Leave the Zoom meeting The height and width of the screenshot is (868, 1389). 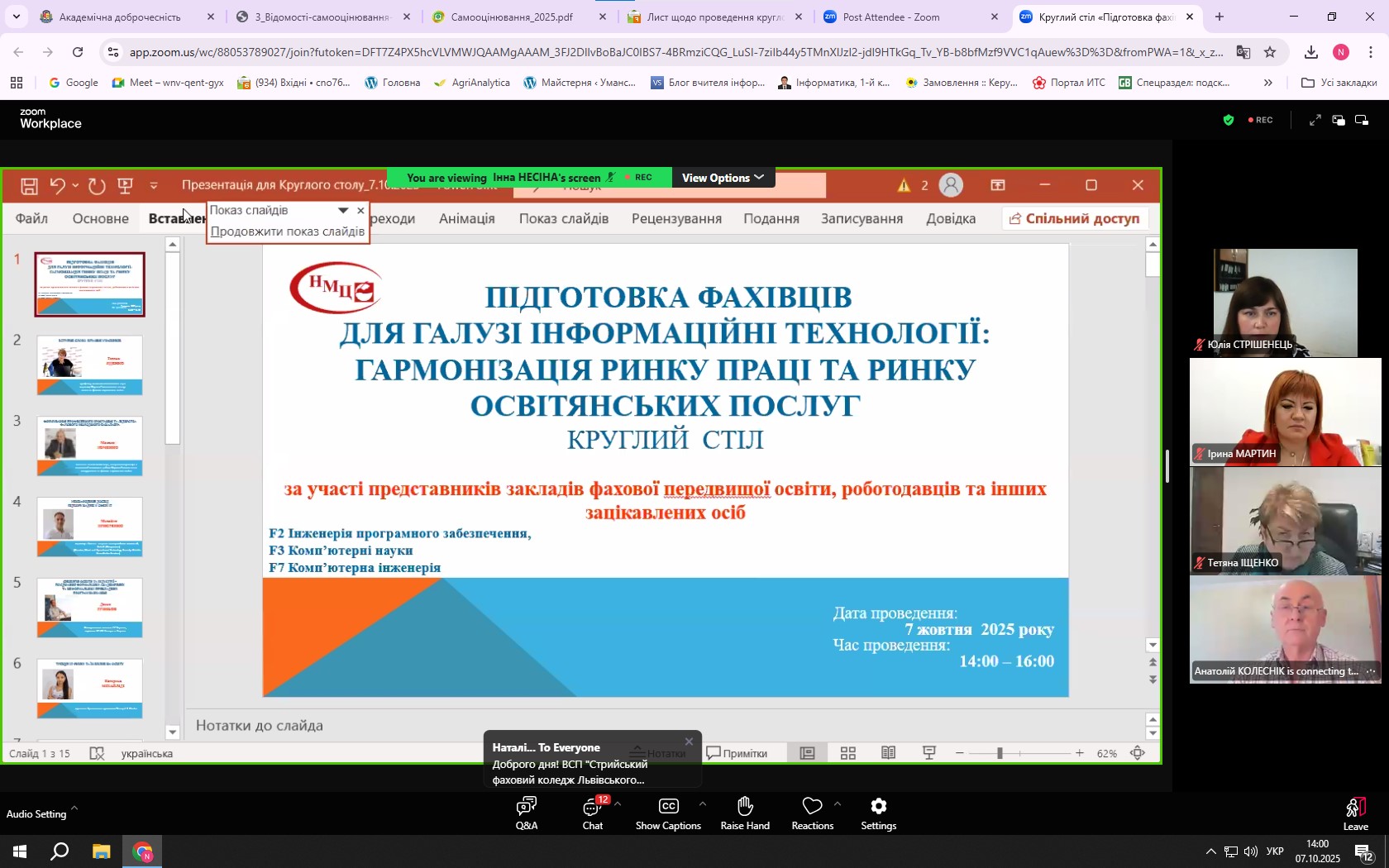pos(1355,813)
